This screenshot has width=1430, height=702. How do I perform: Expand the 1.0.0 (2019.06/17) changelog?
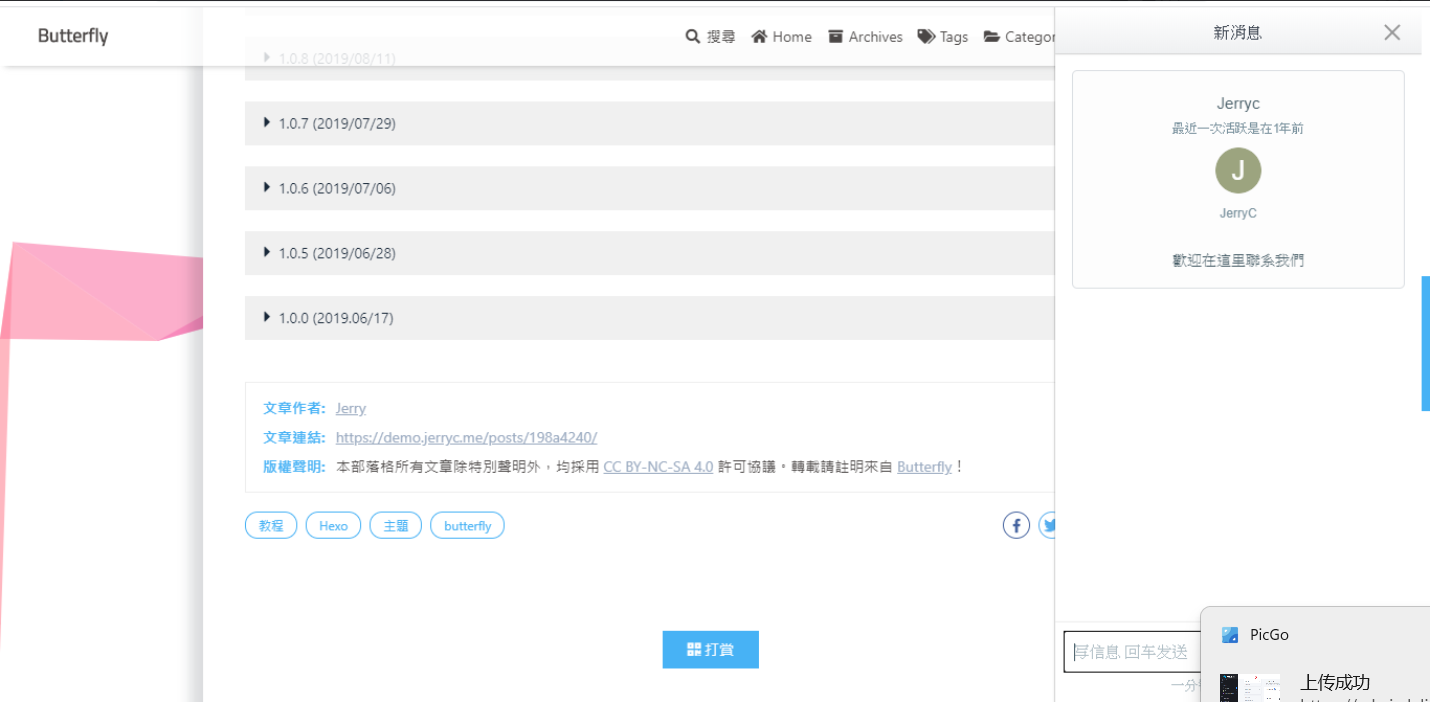(x=650, y=318)
